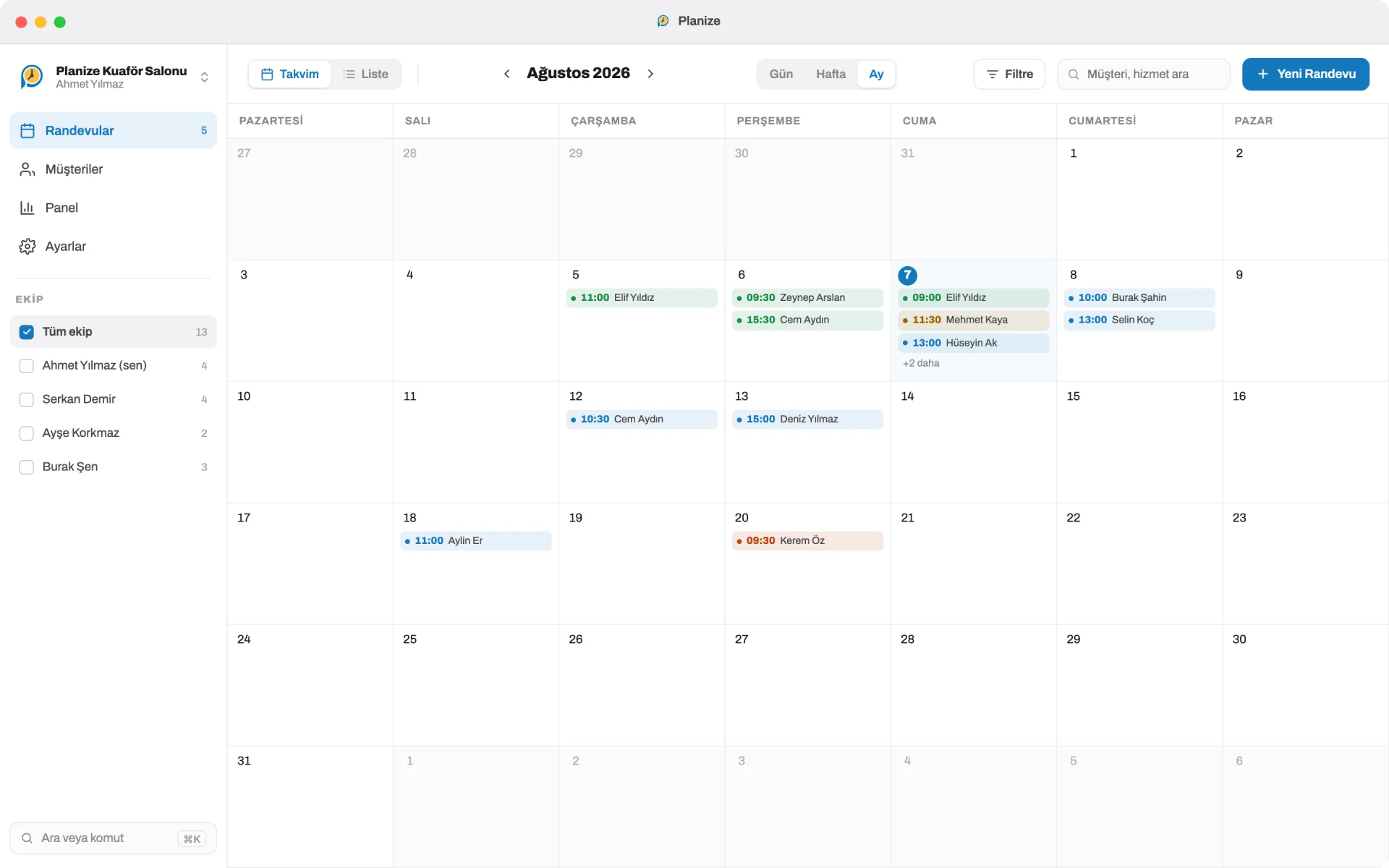The width and height of the screenshot is (1389, 868).
Task: Select Gün view
Action: coord(781,74)
